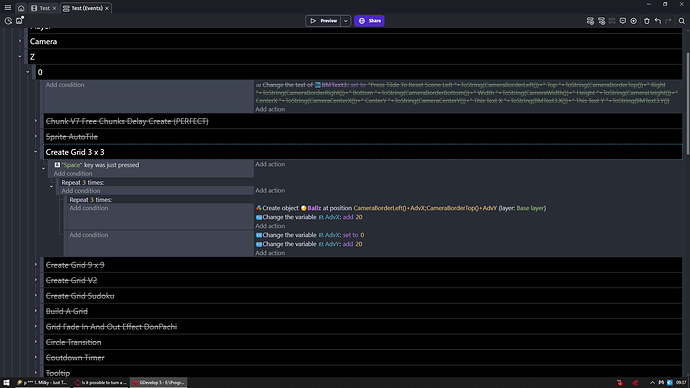The image size is (690, 388).
Task: Close the Test scene tab
Action: click(55, 8)
